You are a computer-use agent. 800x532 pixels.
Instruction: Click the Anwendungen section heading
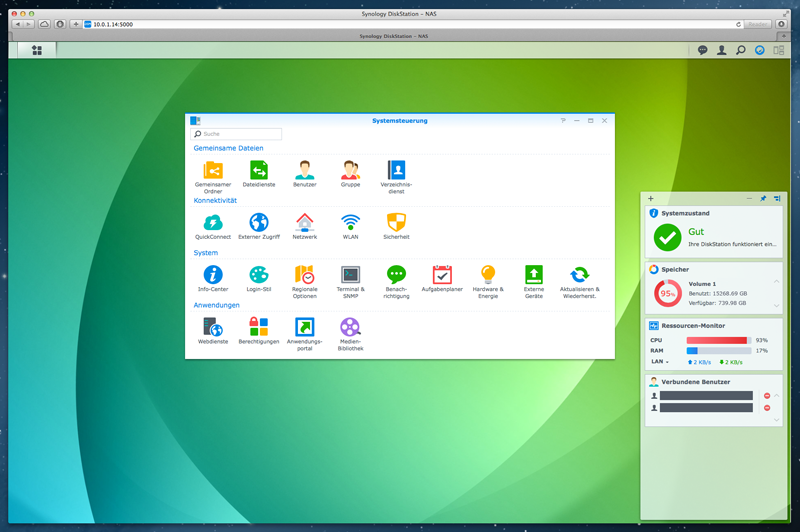(x=216, y=305)
